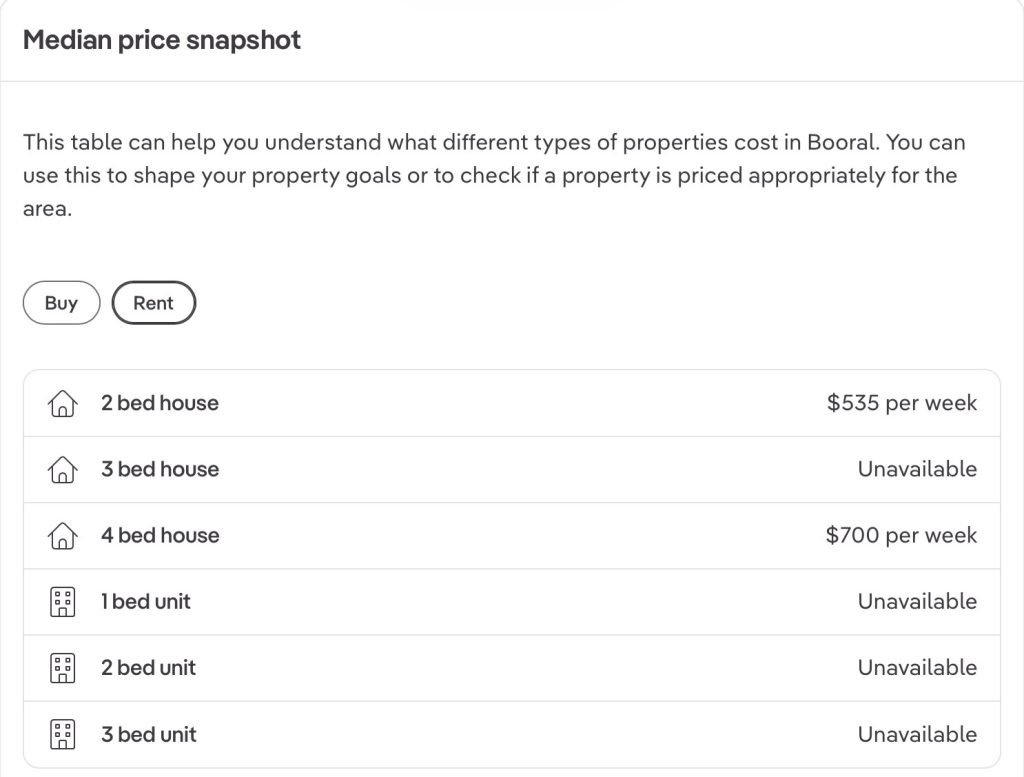Click the building icon beside 1 bed unit
Screen dimensions: 1024x777
click(x=63, y=602)
